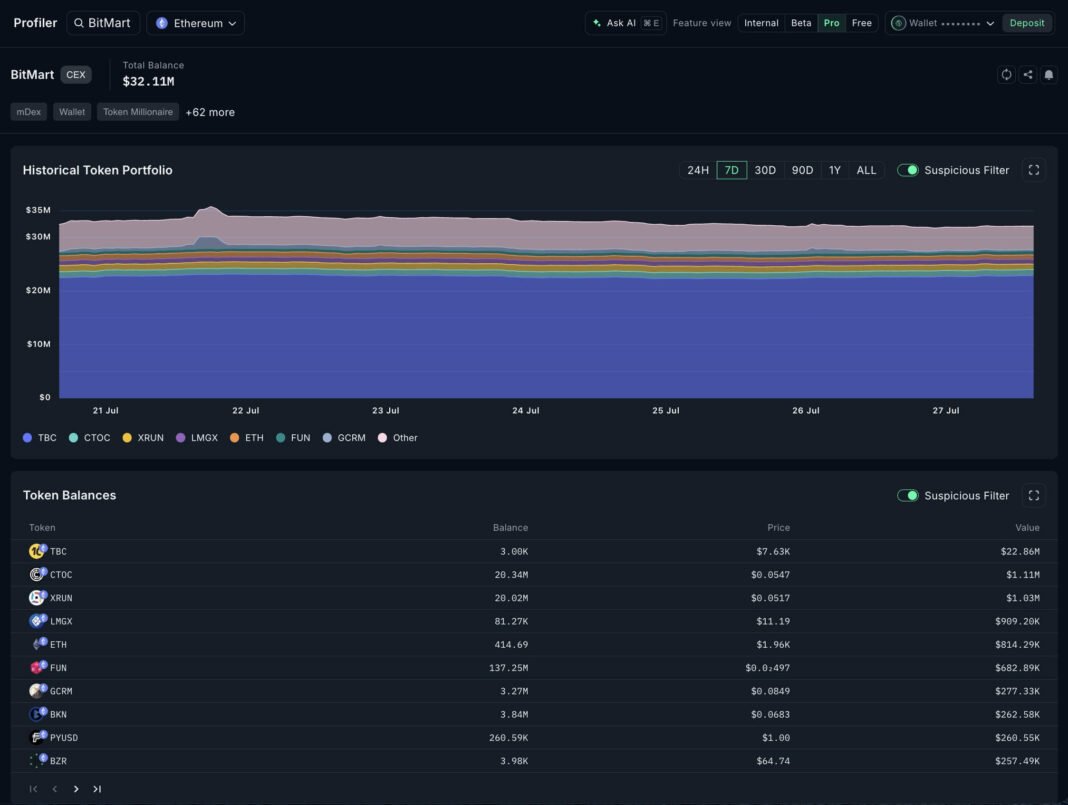The height and width of the screenshot is (805, 1068).
Task: Click the share icon in BitMart header
Action: pos(1028,74)
